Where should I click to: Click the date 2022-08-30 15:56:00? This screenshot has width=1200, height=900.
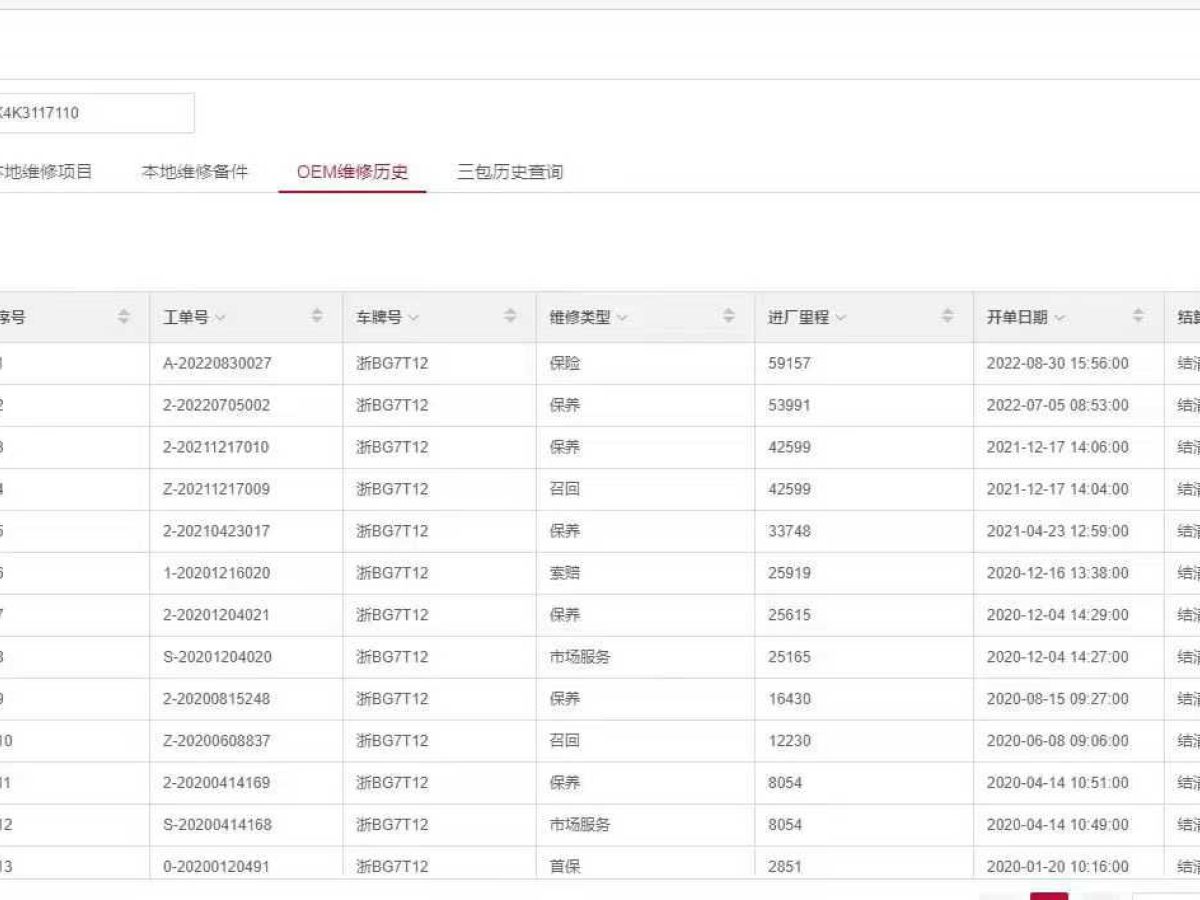point(1058,363)
